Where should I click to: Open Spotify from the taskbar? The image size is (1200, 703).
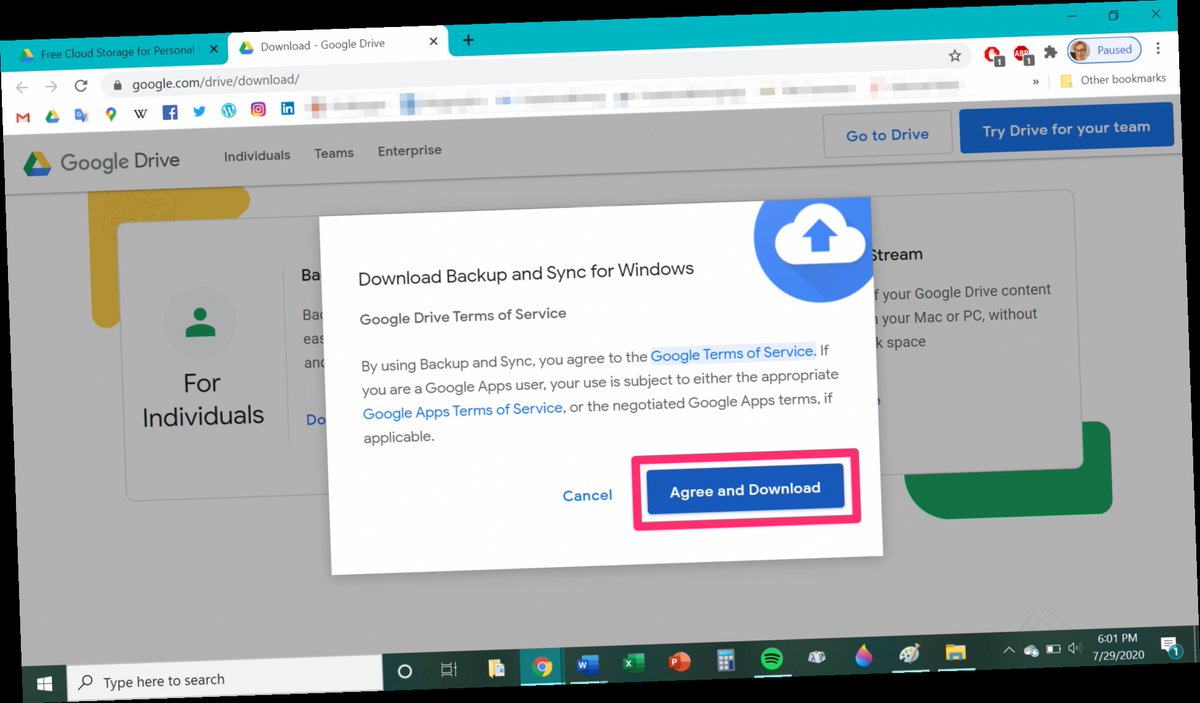point(772,659)
